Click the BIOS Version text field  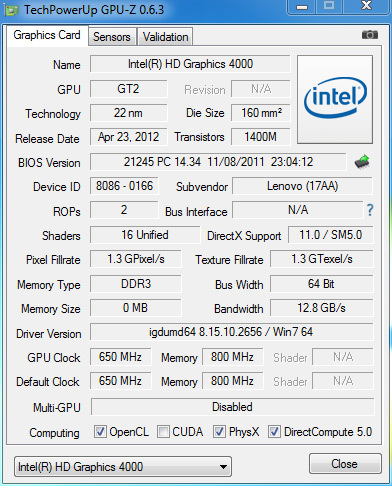(218, 162)
